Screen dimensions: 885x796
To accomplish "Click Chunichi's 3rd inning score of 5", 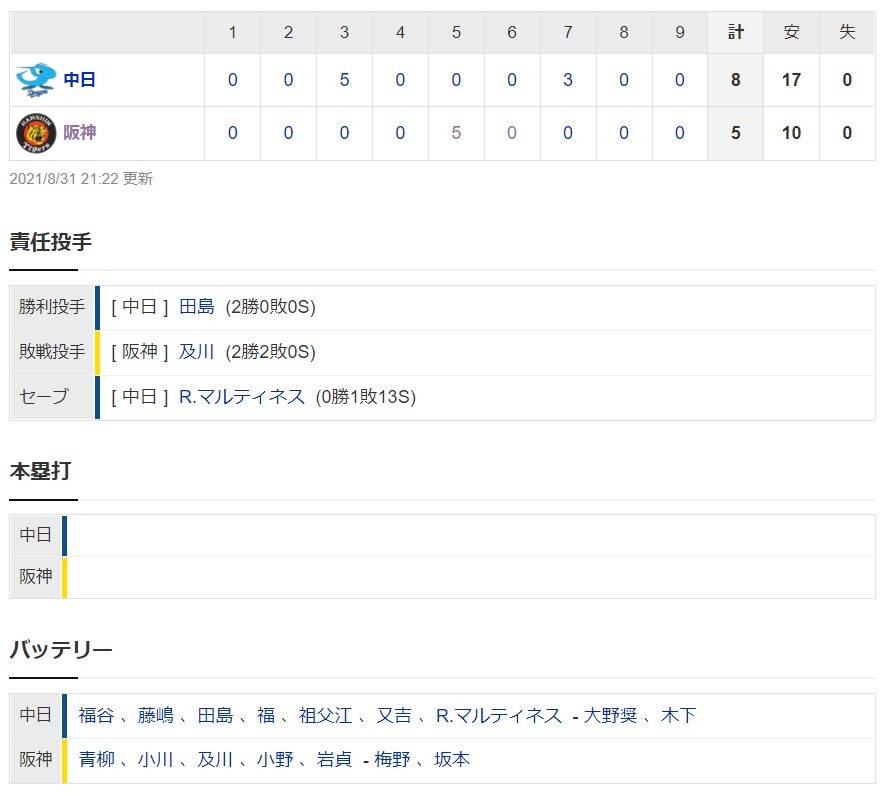I will (344, 80).
